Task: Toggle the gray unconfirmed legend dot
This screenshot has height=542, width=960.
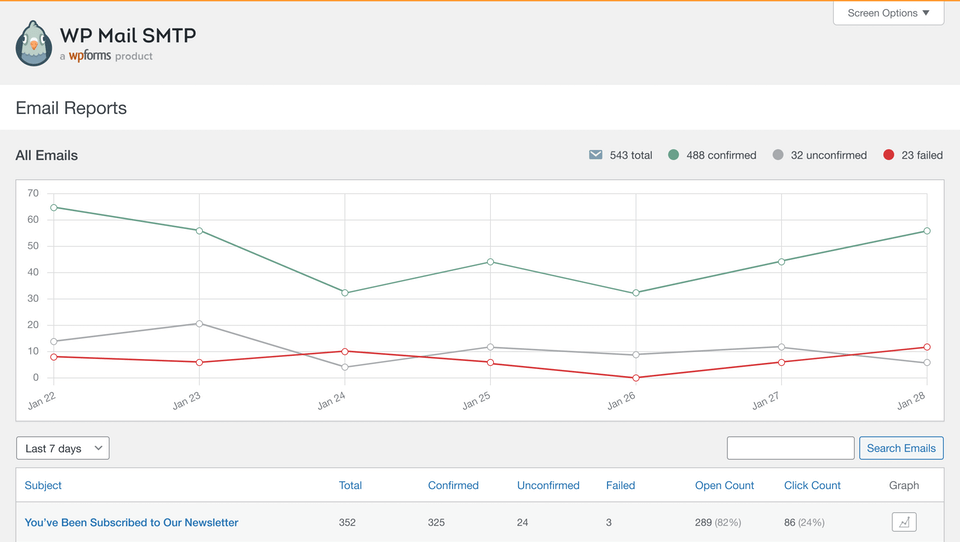Action: [x=778, y=155]
